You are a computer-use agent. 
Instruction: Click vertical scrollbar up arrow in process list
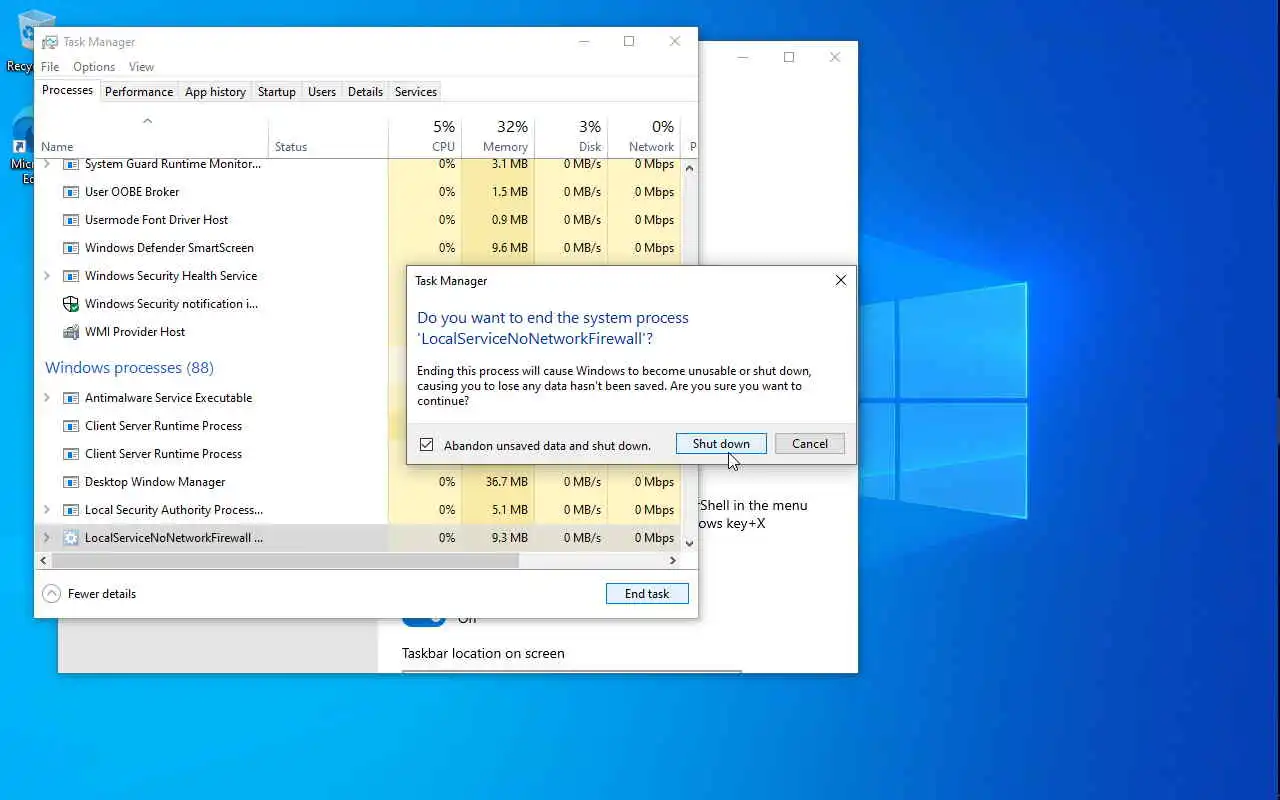[689, 168]
